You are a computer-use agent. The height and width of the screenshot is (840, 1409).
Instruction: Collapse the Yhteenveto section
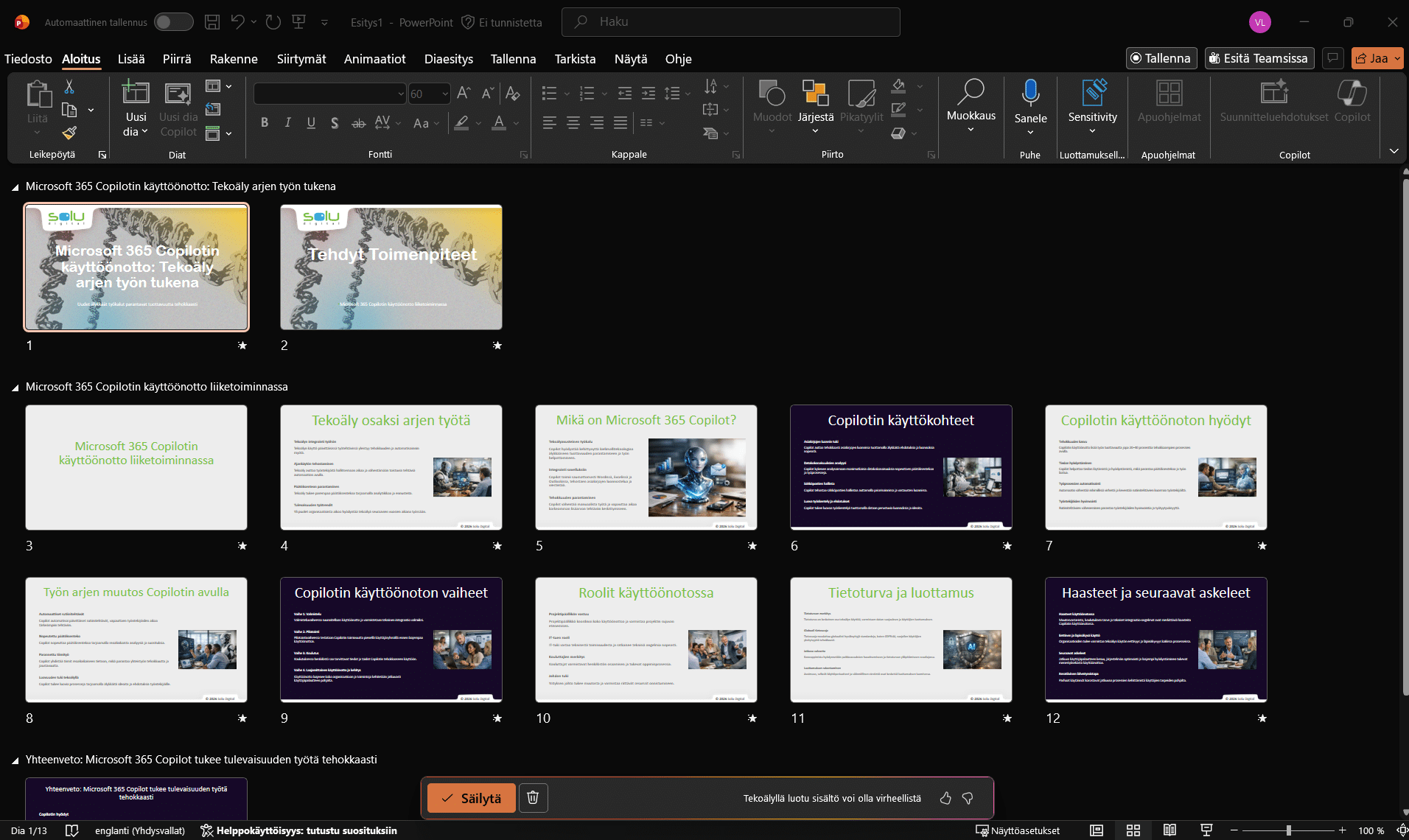coord(15,760)
